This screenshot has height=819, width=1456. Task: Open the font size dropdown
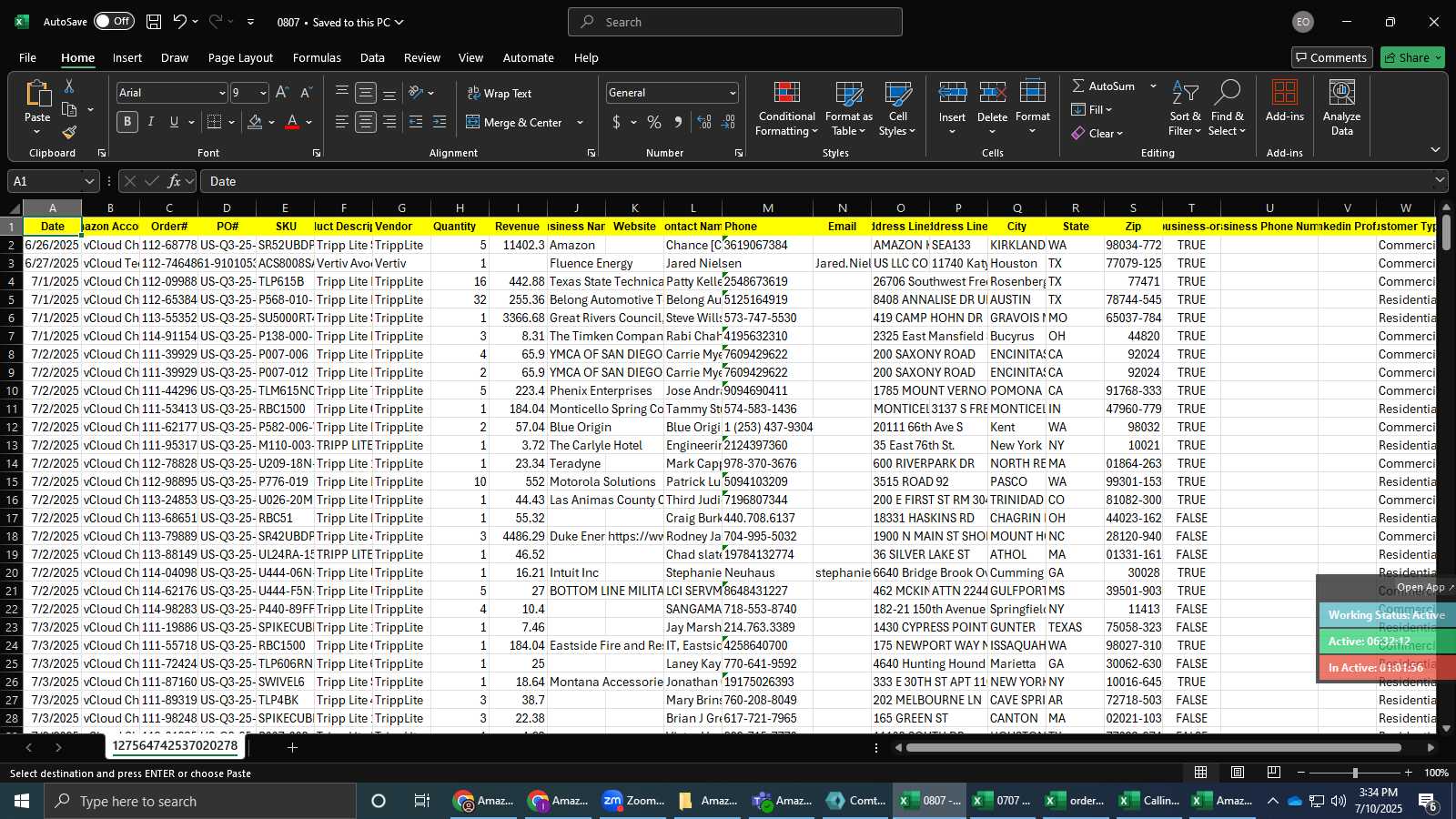[263, 93]
